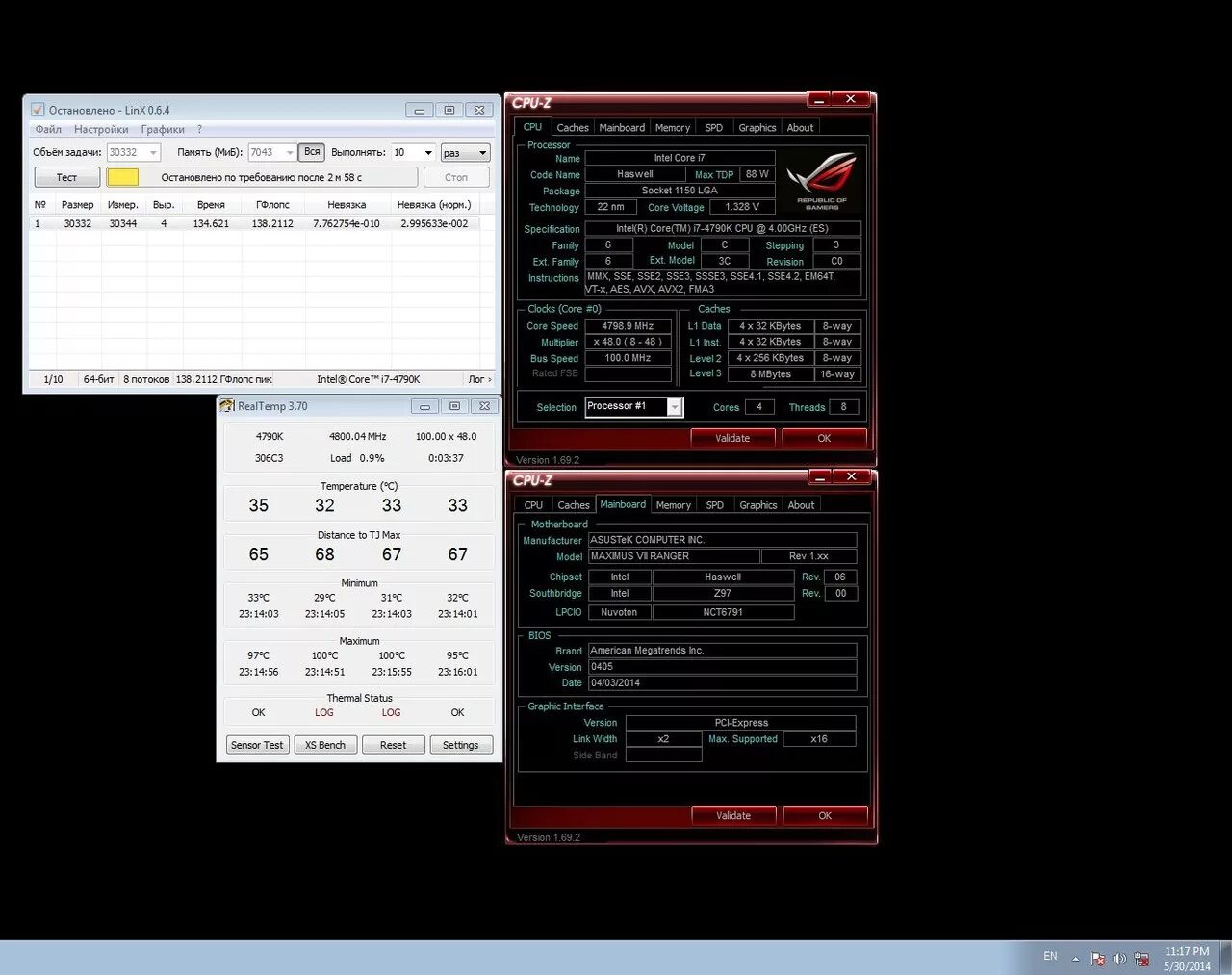Switch to Memory tab in top CPU-Z
Image resolution: width=1232 pixels, height=975 pixels.
pyautogui.click(x=673, y=127)
